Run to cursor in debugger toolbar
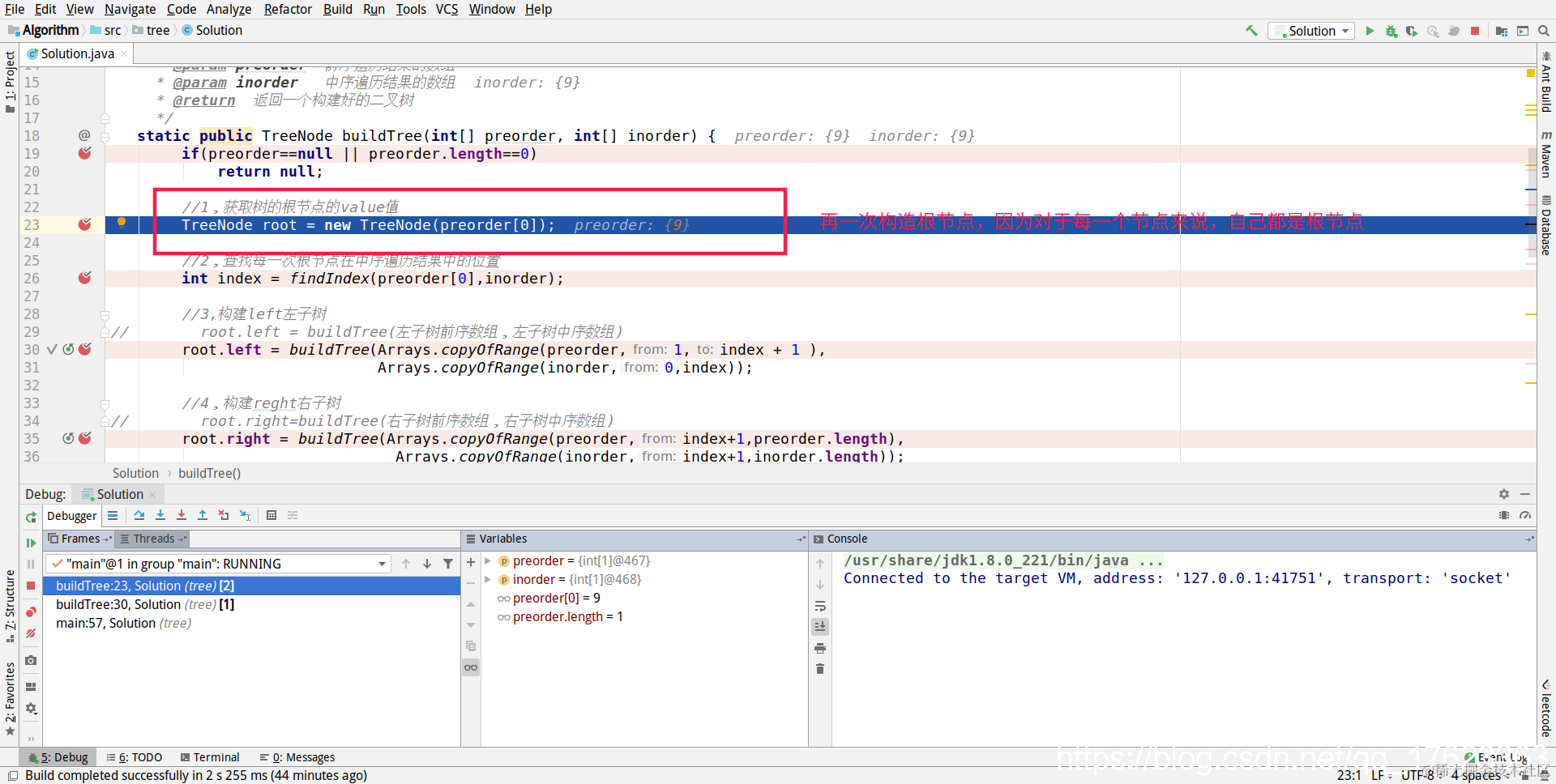 click(246, 515)
